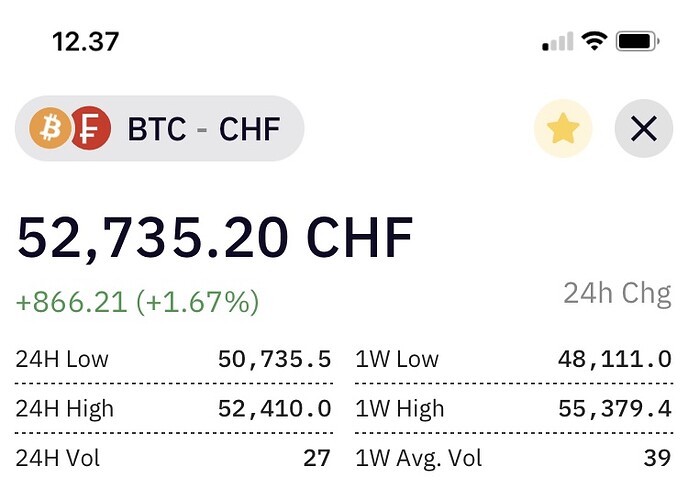Click the CHF text in pair pill
Viewport: 688px width, 500px height.
[249, 129]
